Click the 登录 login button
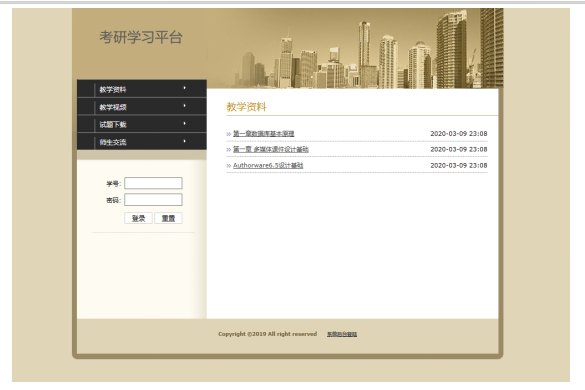The image size is (585, 390). coord(138,218)
